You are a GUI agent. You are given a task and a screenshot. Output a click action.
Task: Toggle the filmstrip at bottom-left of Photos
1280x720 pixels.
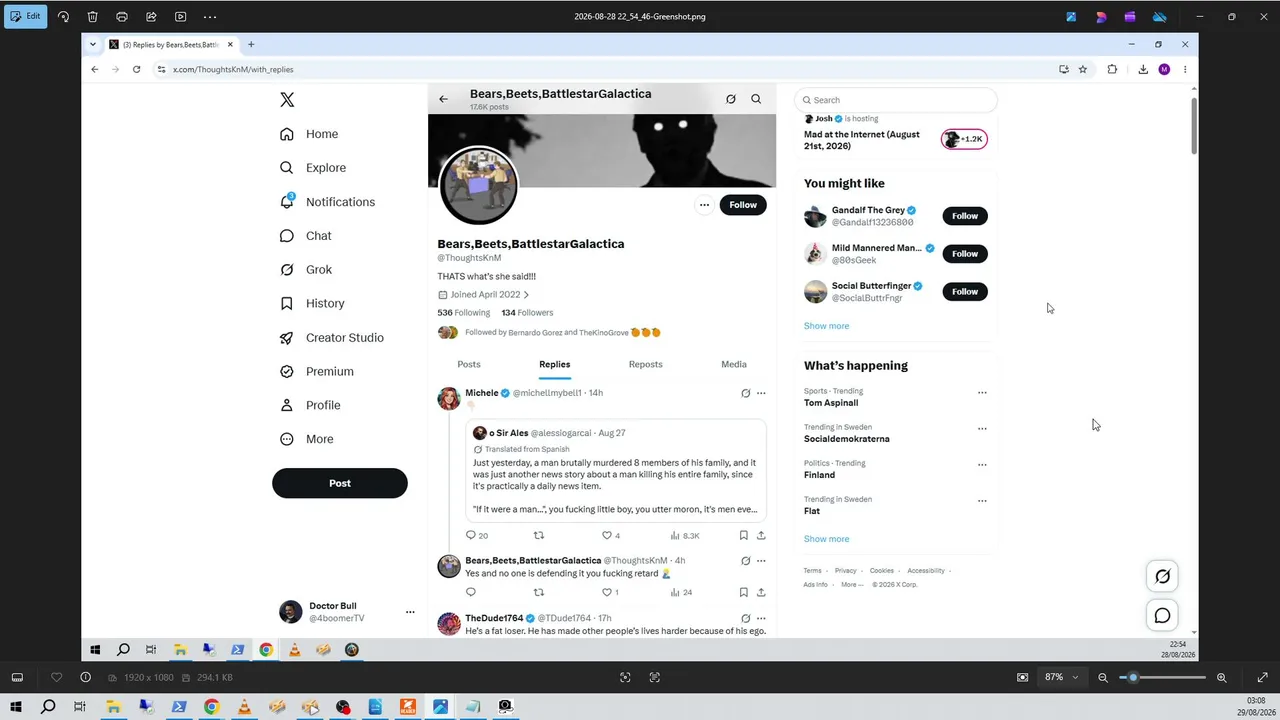17,677
